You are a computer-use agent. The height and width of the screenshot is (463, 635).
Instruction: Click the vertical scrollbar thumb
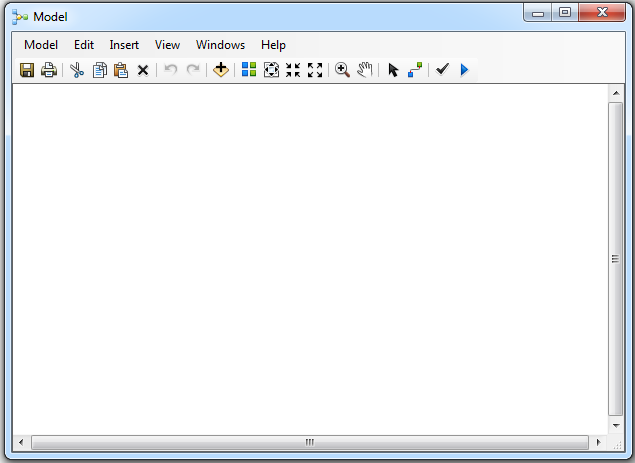(616, 259)
